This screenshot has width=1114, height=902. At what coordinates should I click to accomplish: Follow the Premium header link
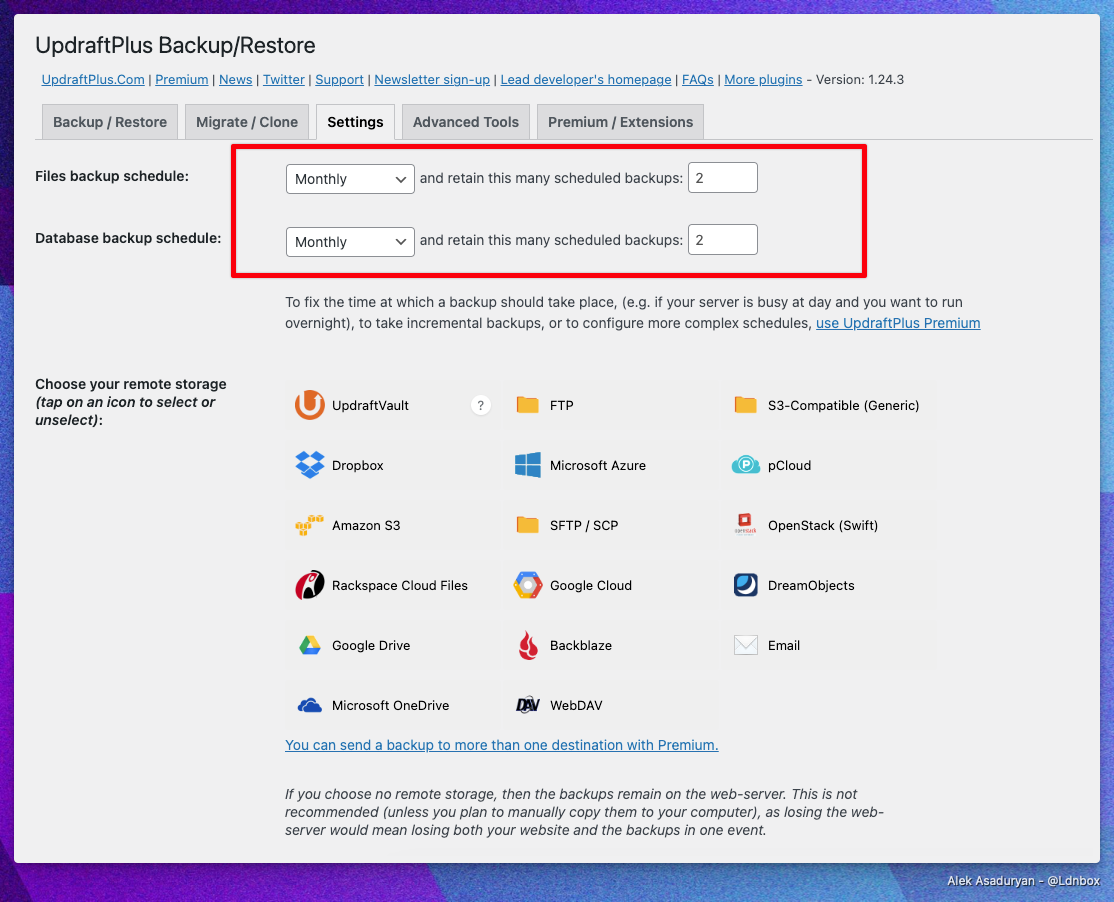point(182,80)
